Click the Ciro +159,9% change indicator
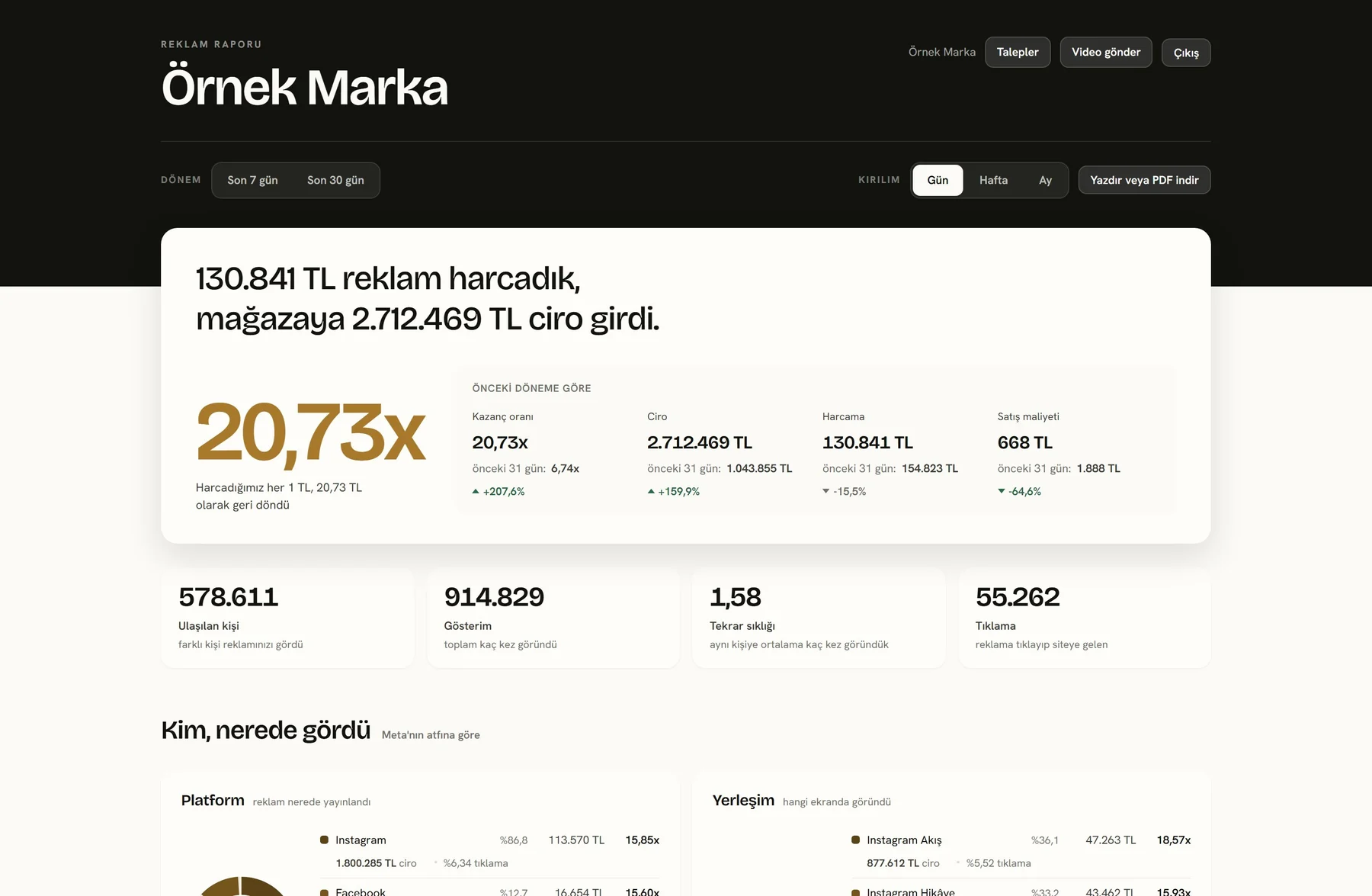1372x896 pixels. [674, 491]
